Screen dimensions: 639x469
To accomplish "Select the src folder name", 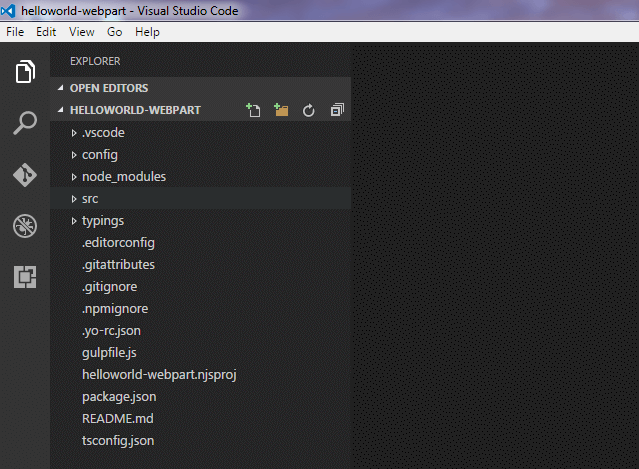I will click(90, 199).
